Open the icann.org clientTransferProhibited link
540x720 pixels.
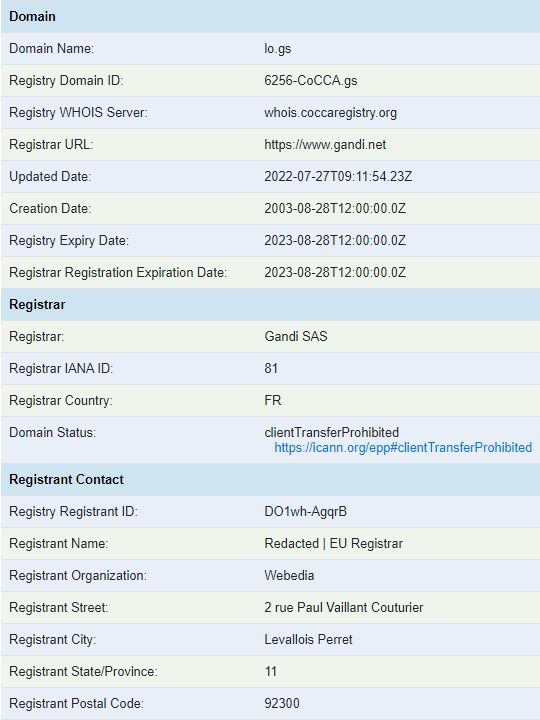[x=403, y=447]
